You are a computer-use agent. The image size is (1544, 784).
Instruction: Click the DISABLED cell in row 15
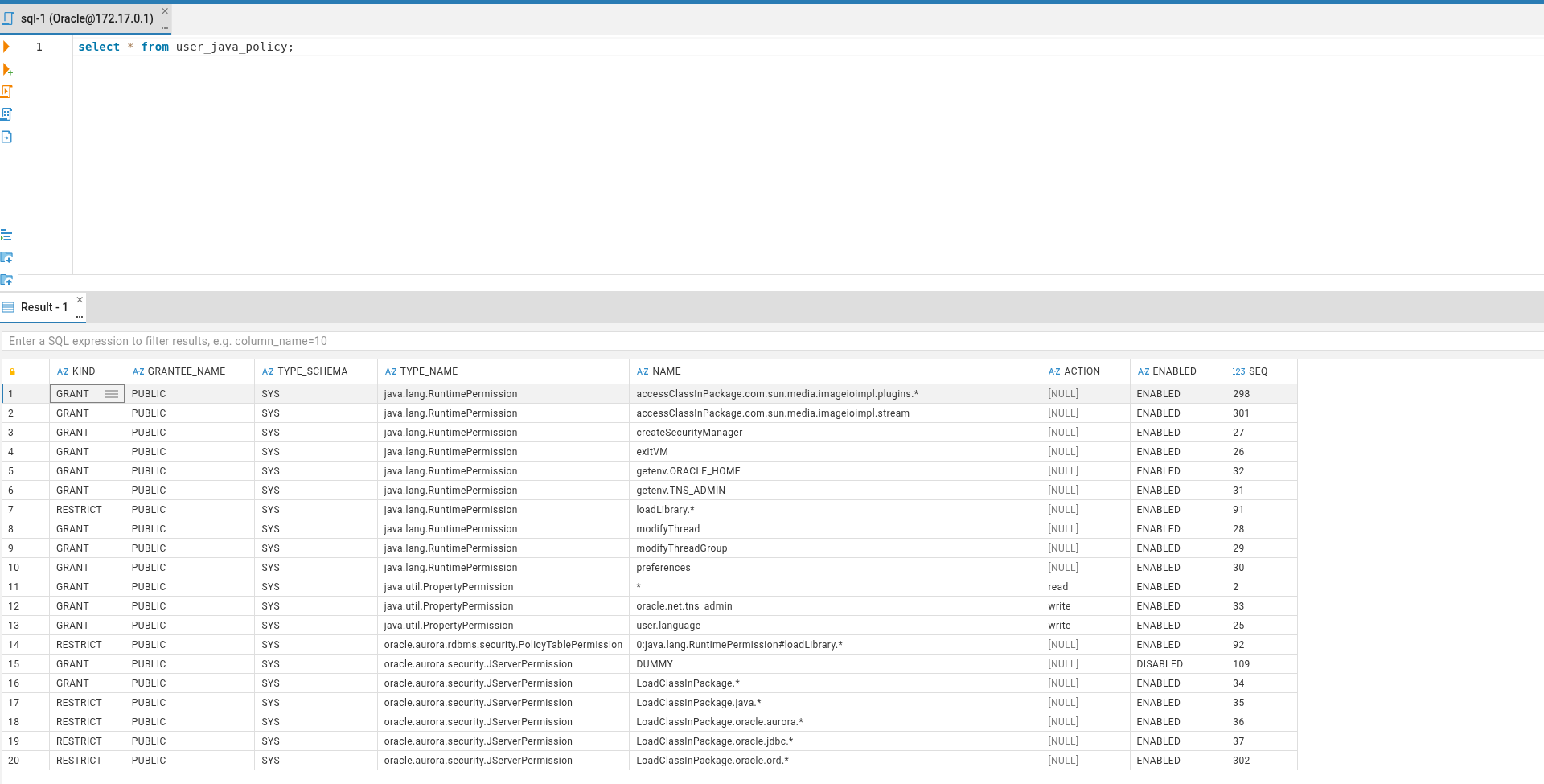[1178, 664]
